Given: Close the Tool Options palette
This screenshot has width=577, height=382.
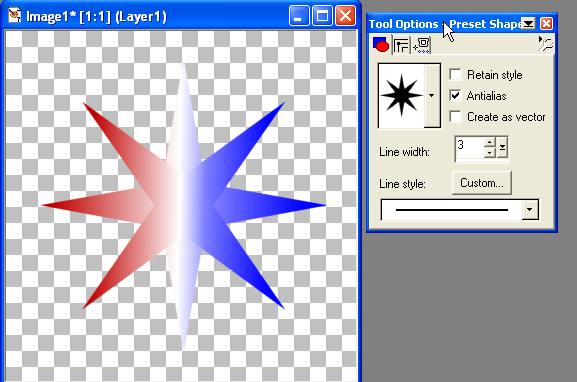Looking at the screenshot, I should (x=546, y=24).
